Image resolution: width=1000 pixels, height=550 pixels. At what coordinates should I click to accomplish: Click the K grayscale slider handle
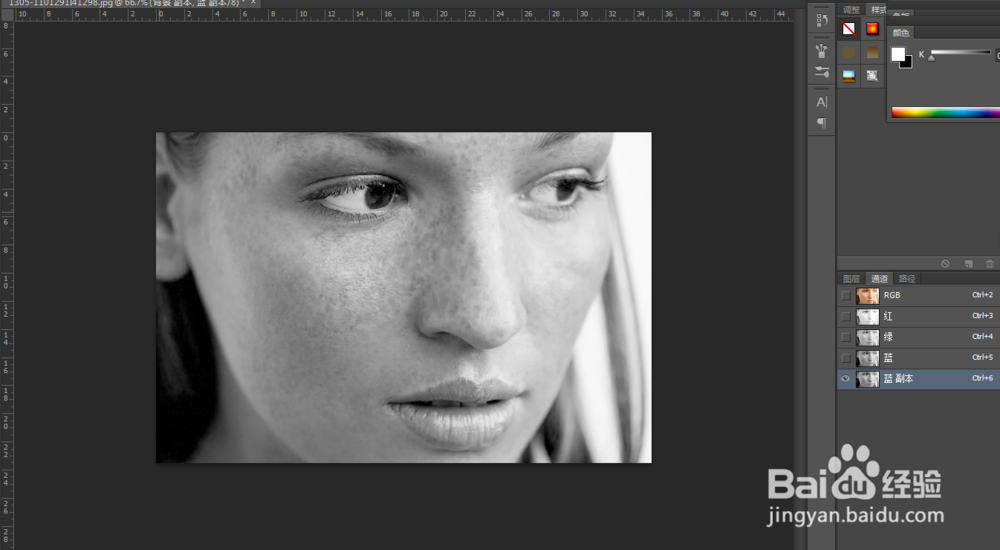tap(931, 58)
